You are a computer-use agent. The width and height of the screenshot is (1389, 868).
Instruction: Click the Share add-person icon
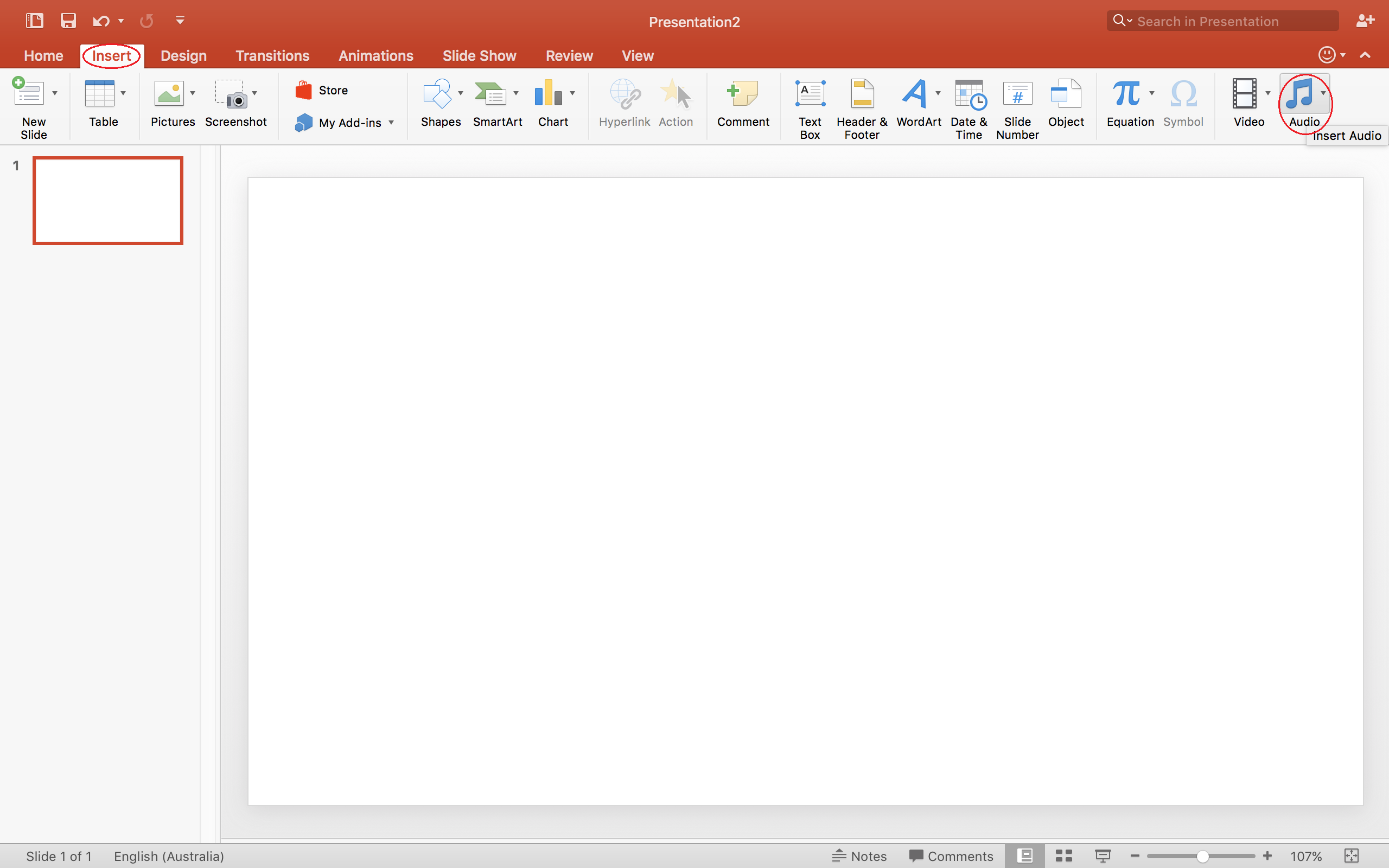coord(1365,21)
